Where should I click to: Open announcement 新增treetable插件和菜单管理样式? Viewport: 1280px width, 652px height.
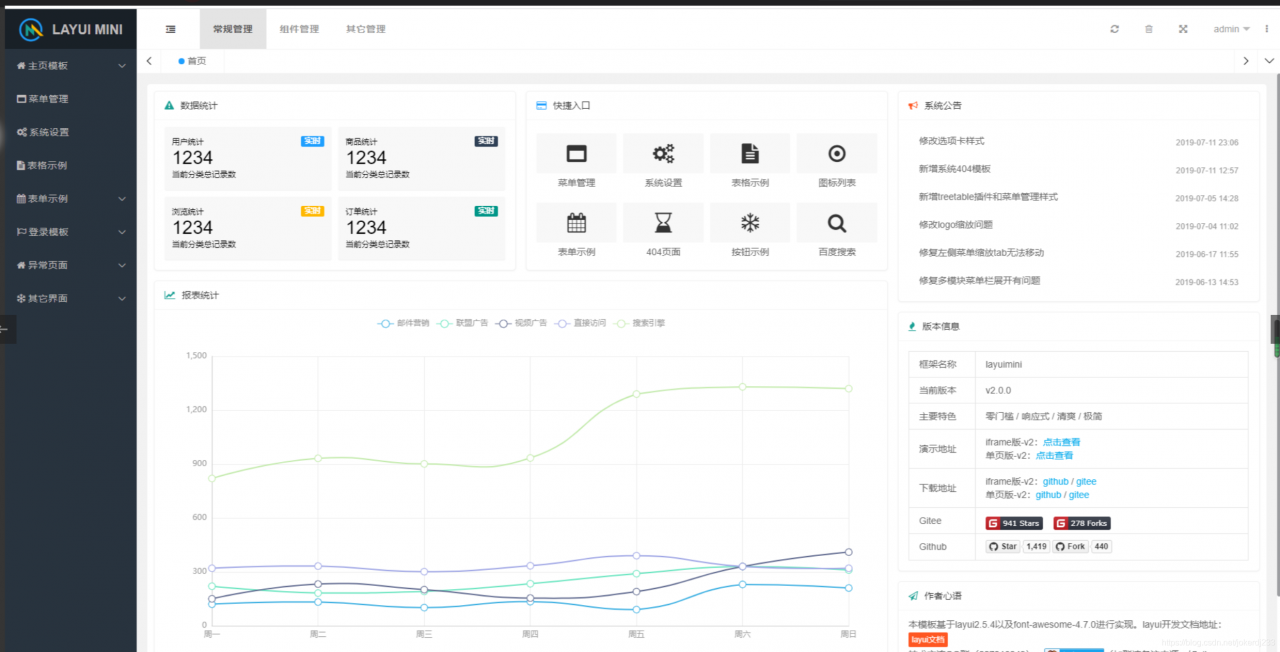pyautogui.click(x=988, y=197)
